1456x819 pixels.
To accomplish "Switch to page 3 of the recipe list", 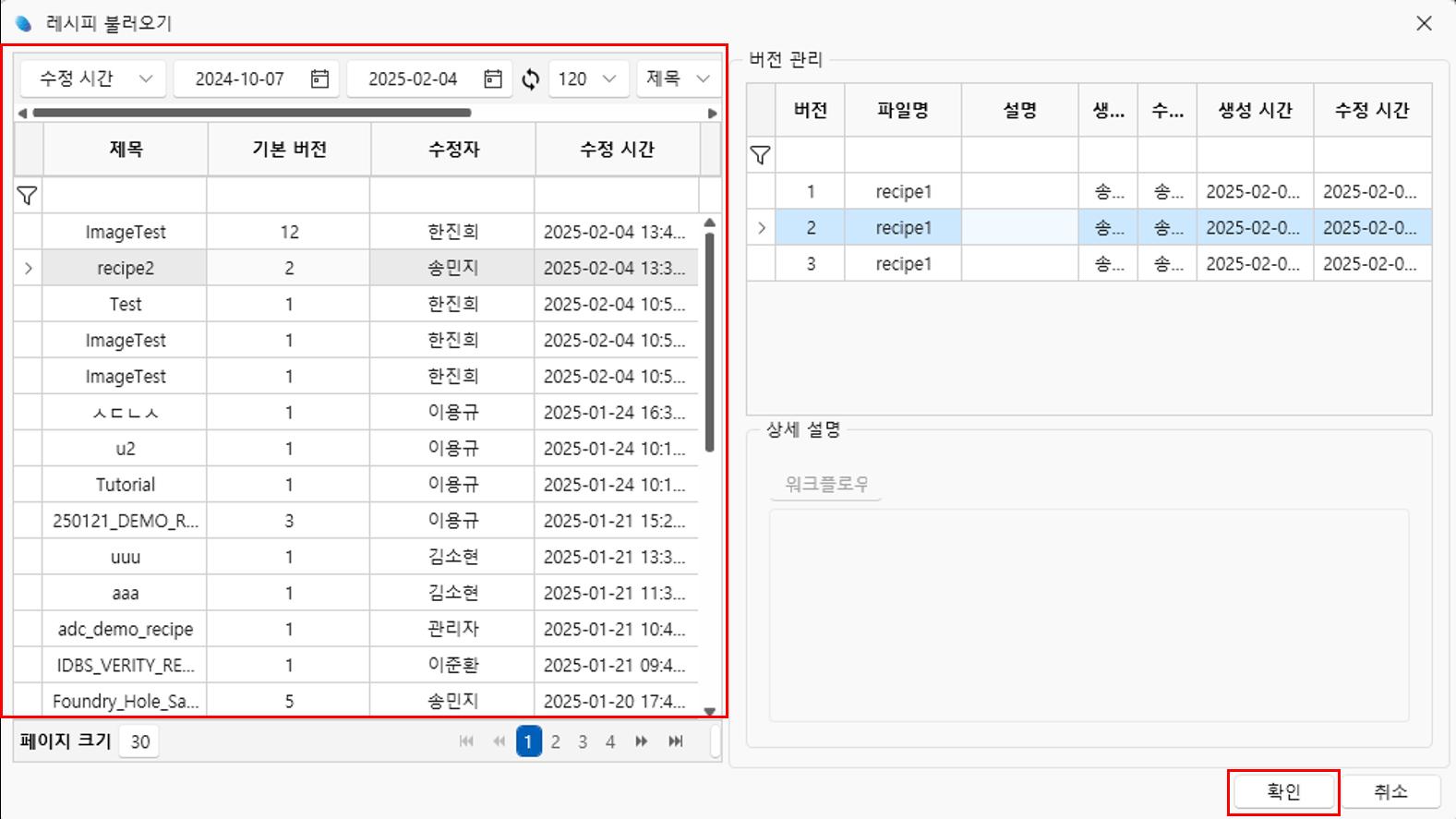I will (x=583, y=741).
